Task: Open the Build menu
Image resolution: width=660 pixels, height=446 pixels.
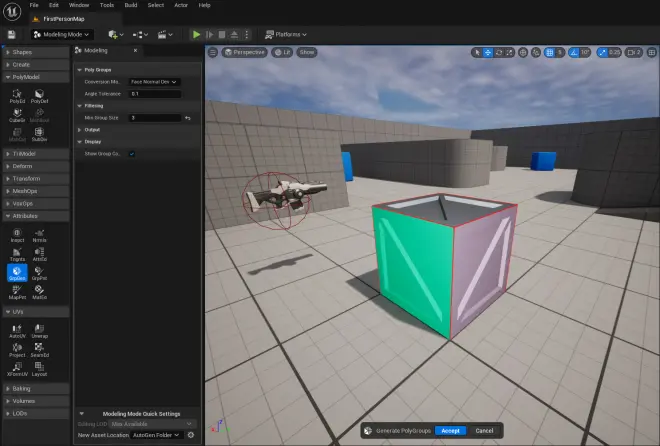Action: pos(131,5)
